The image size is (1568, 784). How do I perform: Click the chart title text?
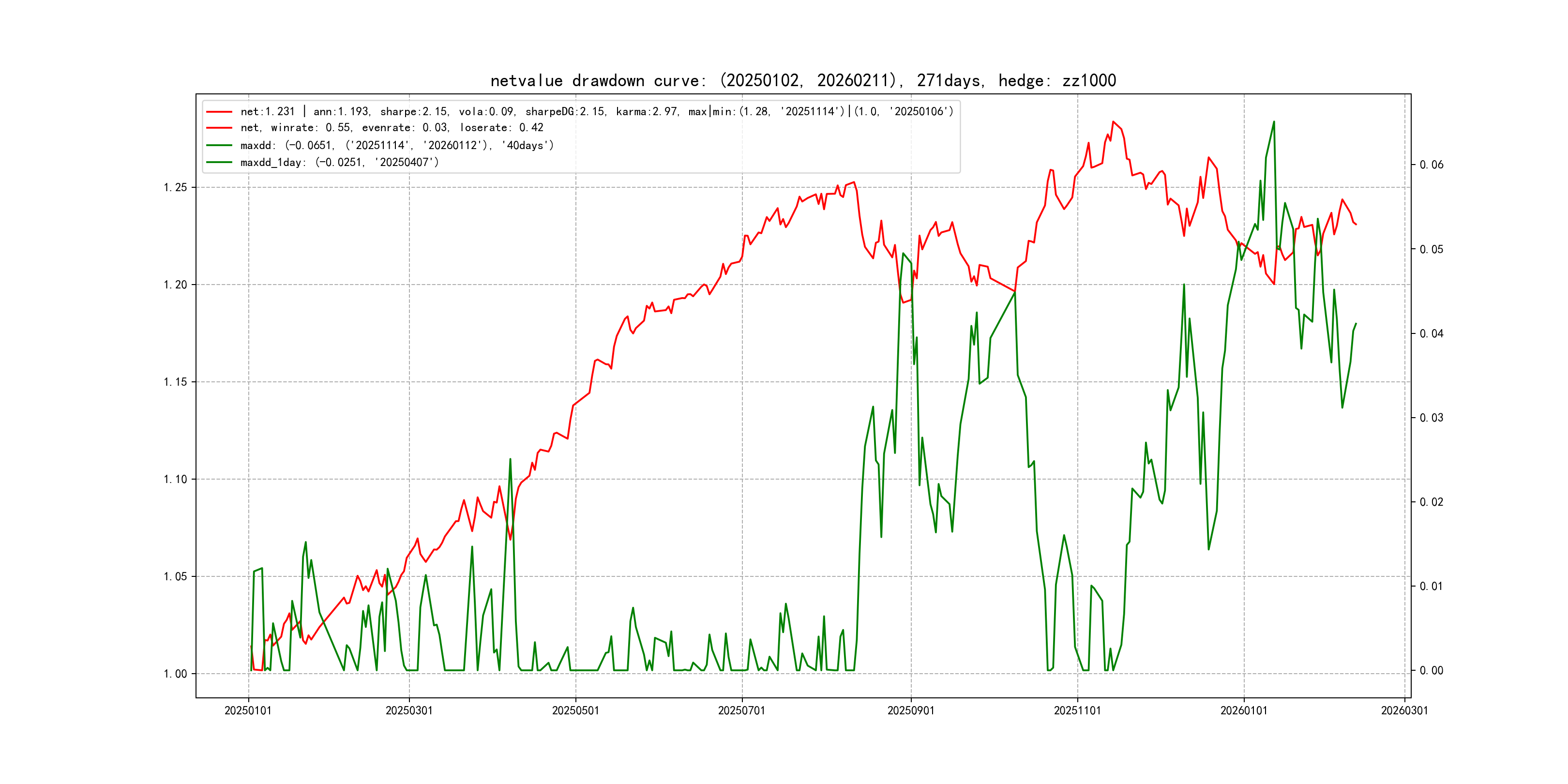tap(803, 81)
